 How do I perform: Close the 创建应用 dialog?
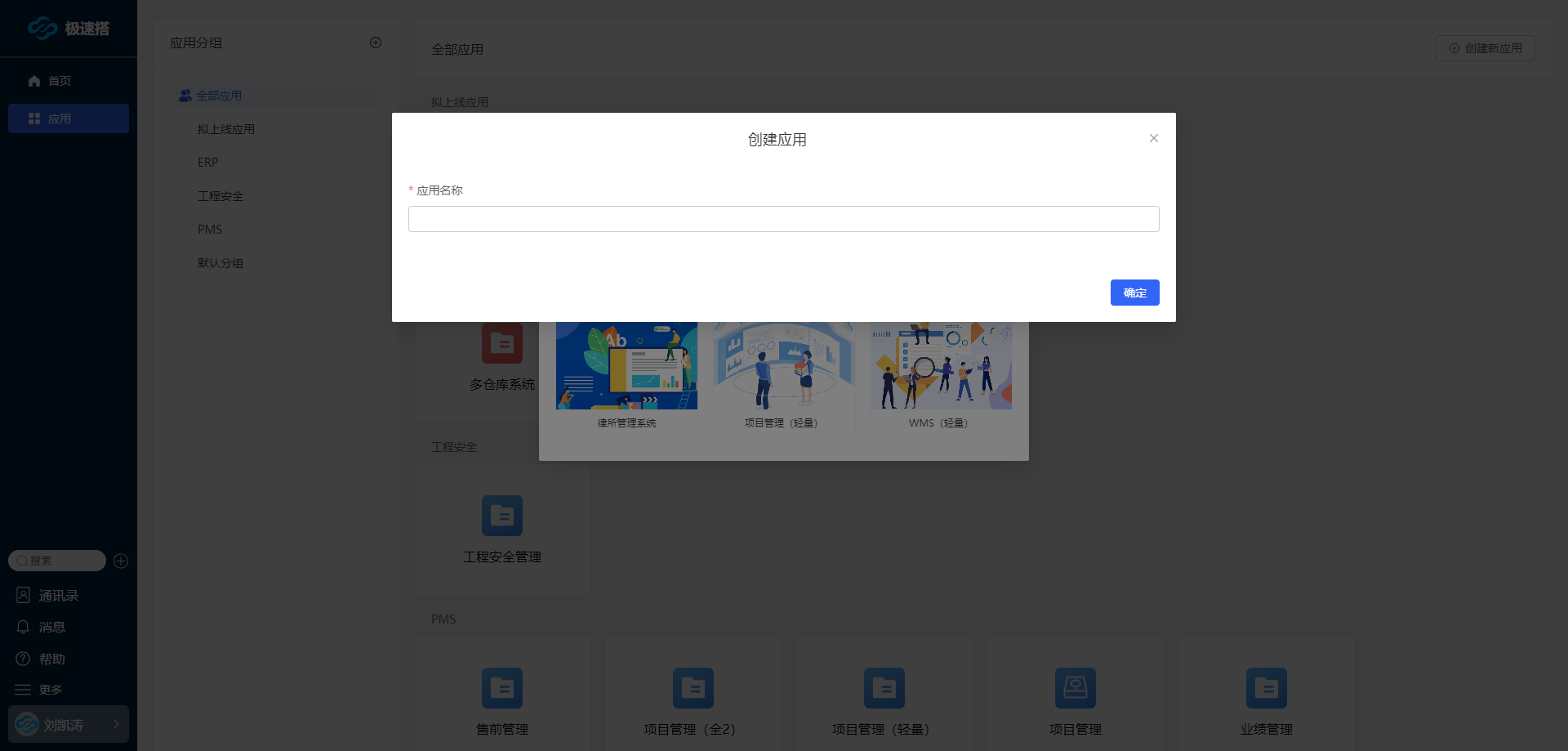coord(1153,138)
